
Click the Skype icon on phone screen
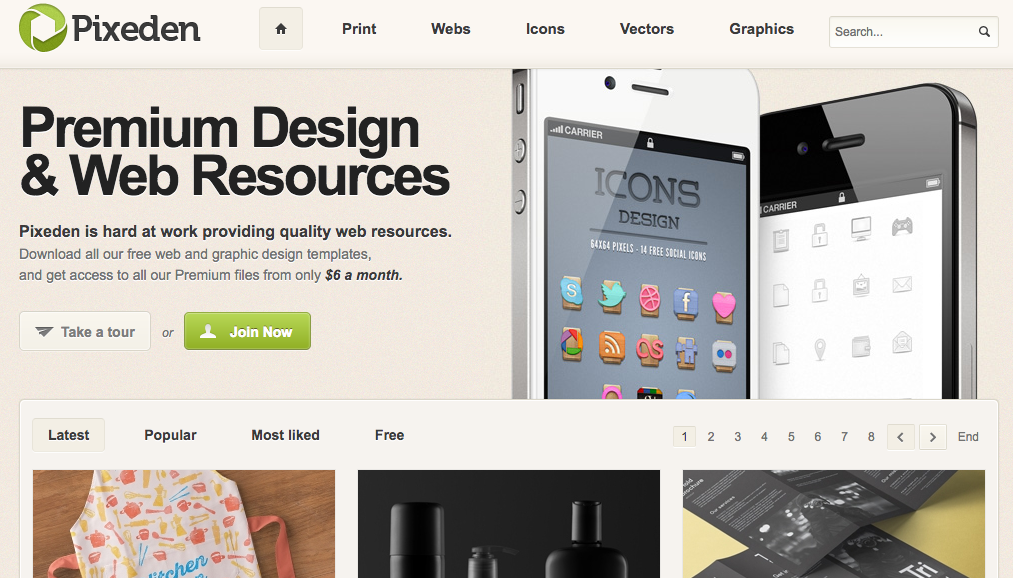(x=572, y=293)
